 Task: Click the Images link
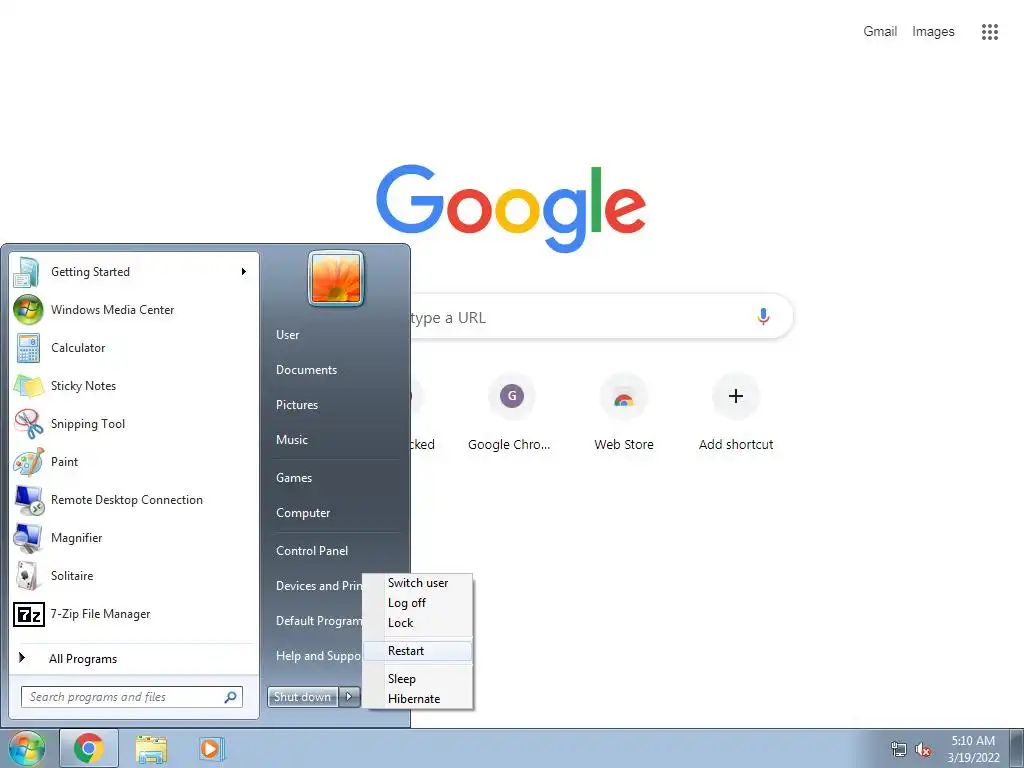[x=933, y=31]
